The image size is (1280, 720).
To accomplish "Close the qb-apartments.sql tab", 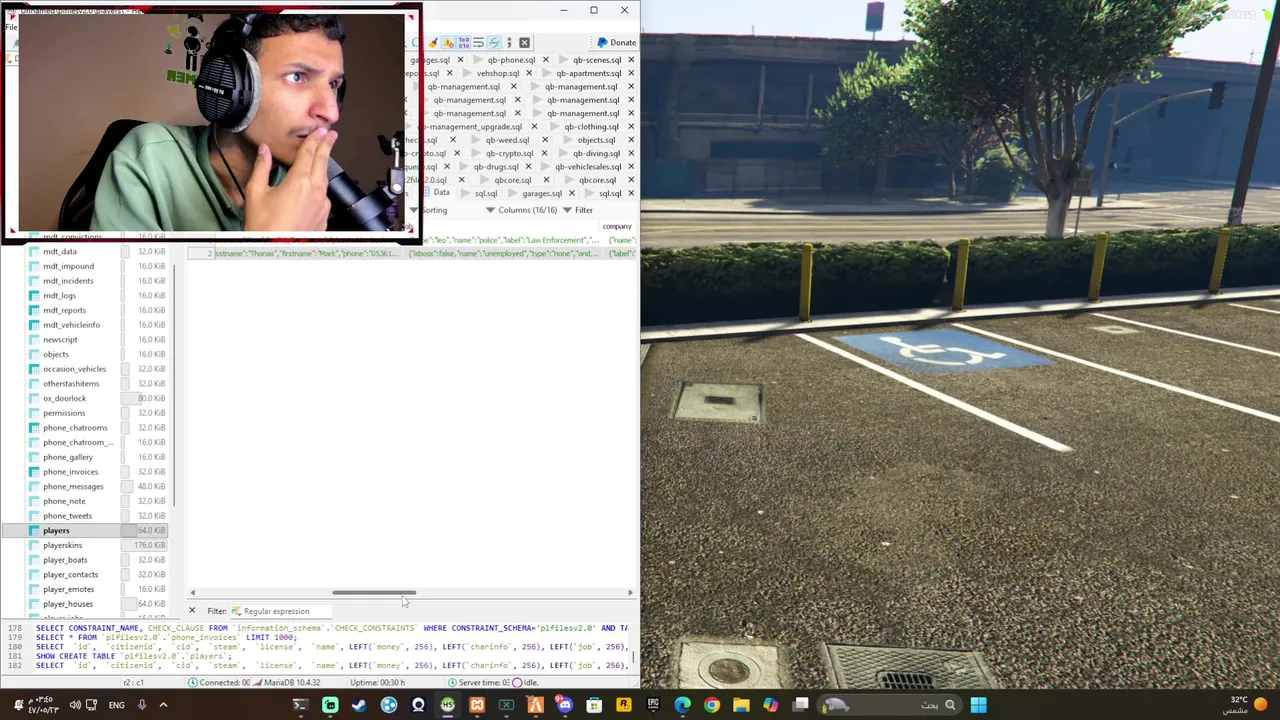I will [631, 73].
